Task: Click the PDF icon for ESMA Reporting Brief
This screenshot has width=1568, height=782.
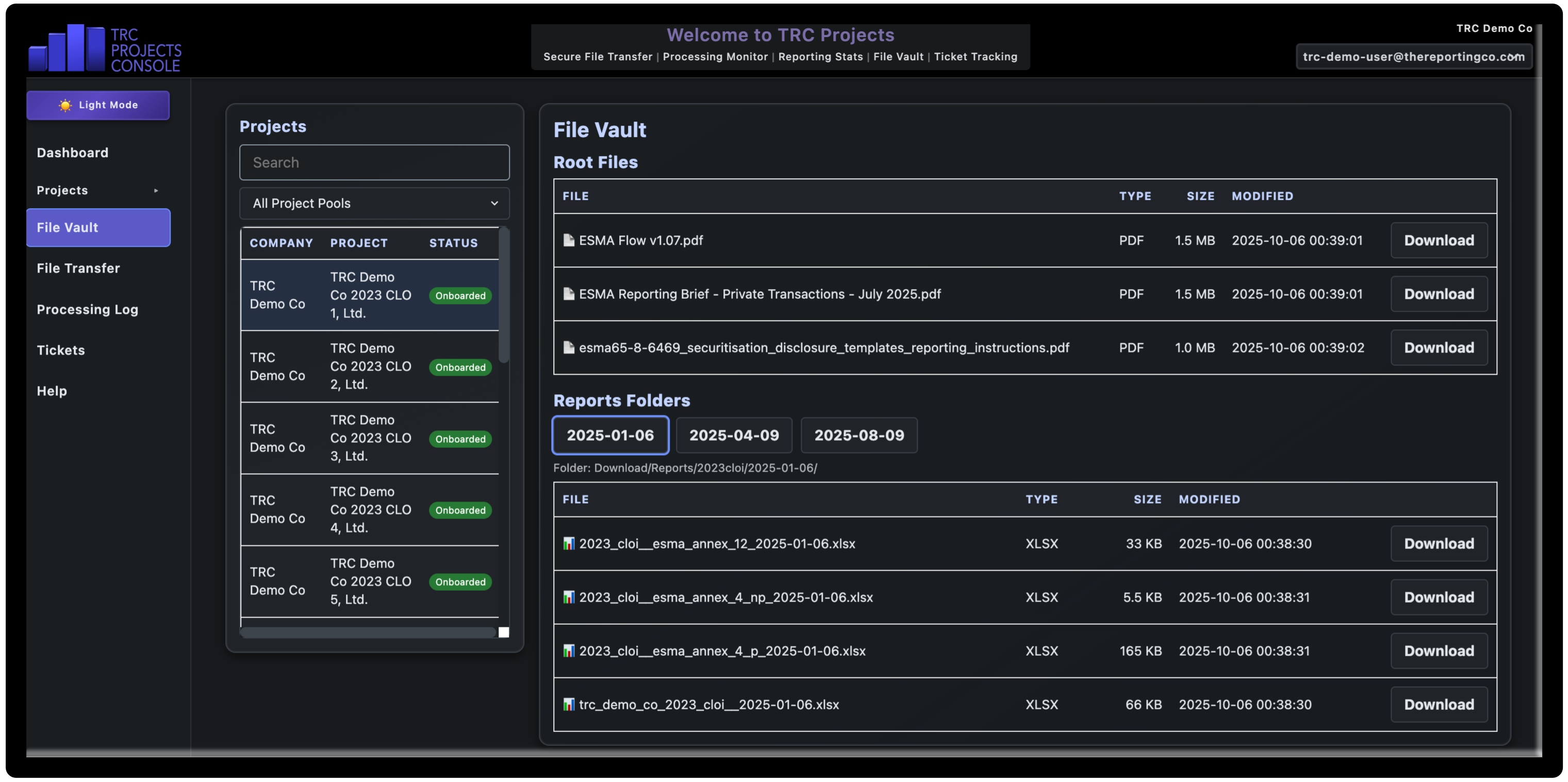Action: tap(569, 294)
